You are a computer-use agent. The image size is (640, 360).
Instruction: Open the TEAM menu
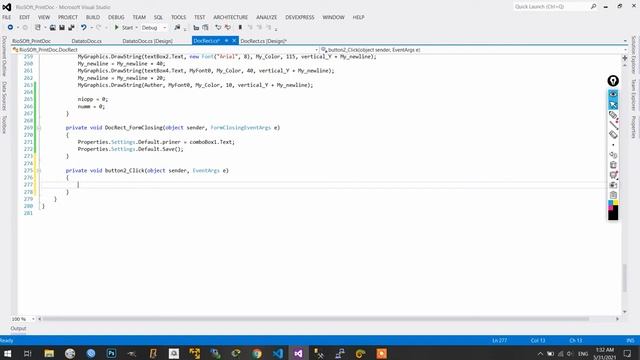139,17
